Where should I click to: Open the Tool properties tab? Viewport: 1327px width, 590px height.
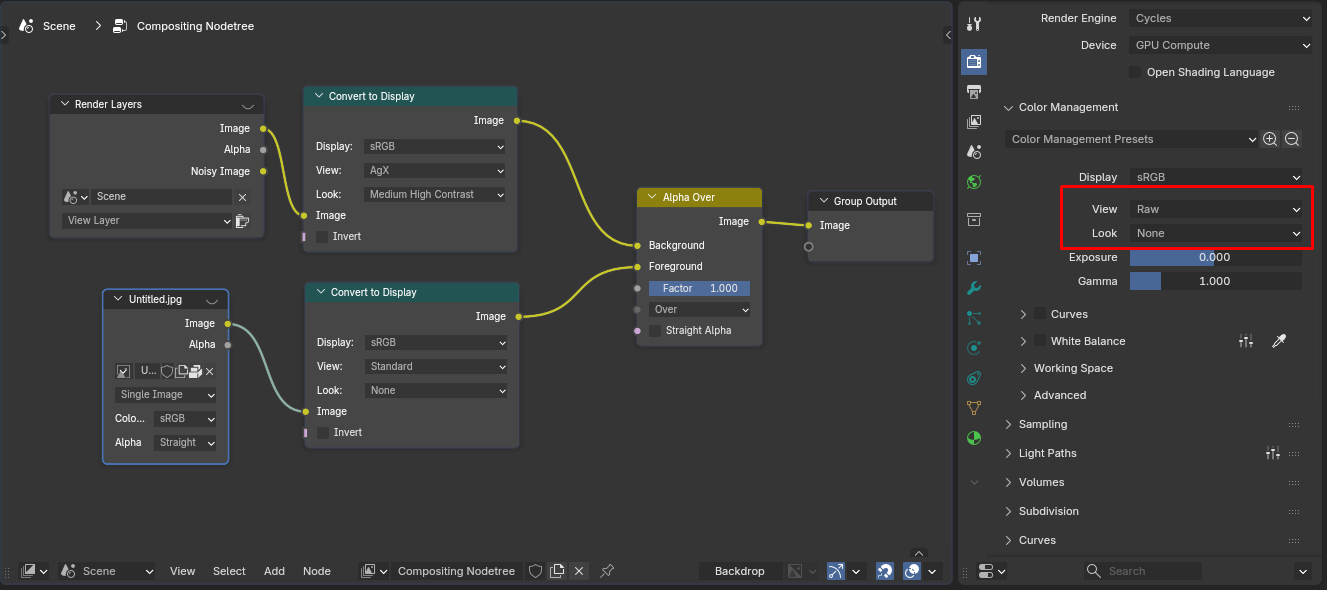(974, 24)
